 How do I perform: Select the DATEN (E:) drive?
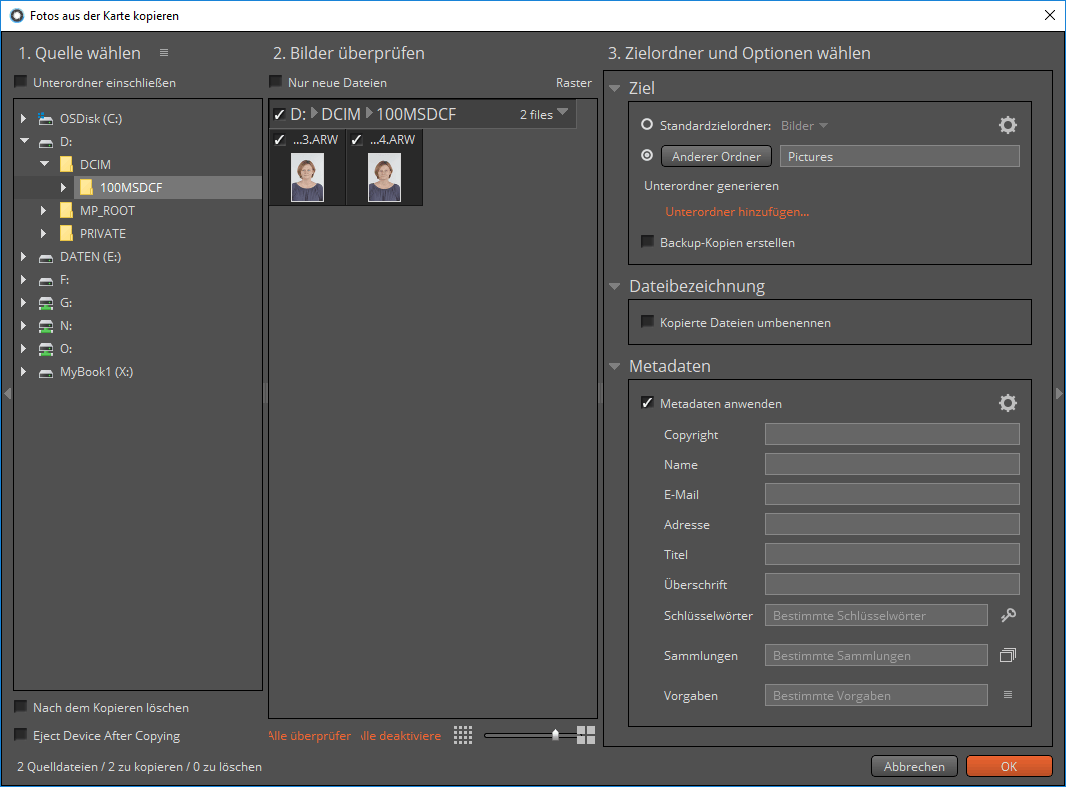point(90,257)
